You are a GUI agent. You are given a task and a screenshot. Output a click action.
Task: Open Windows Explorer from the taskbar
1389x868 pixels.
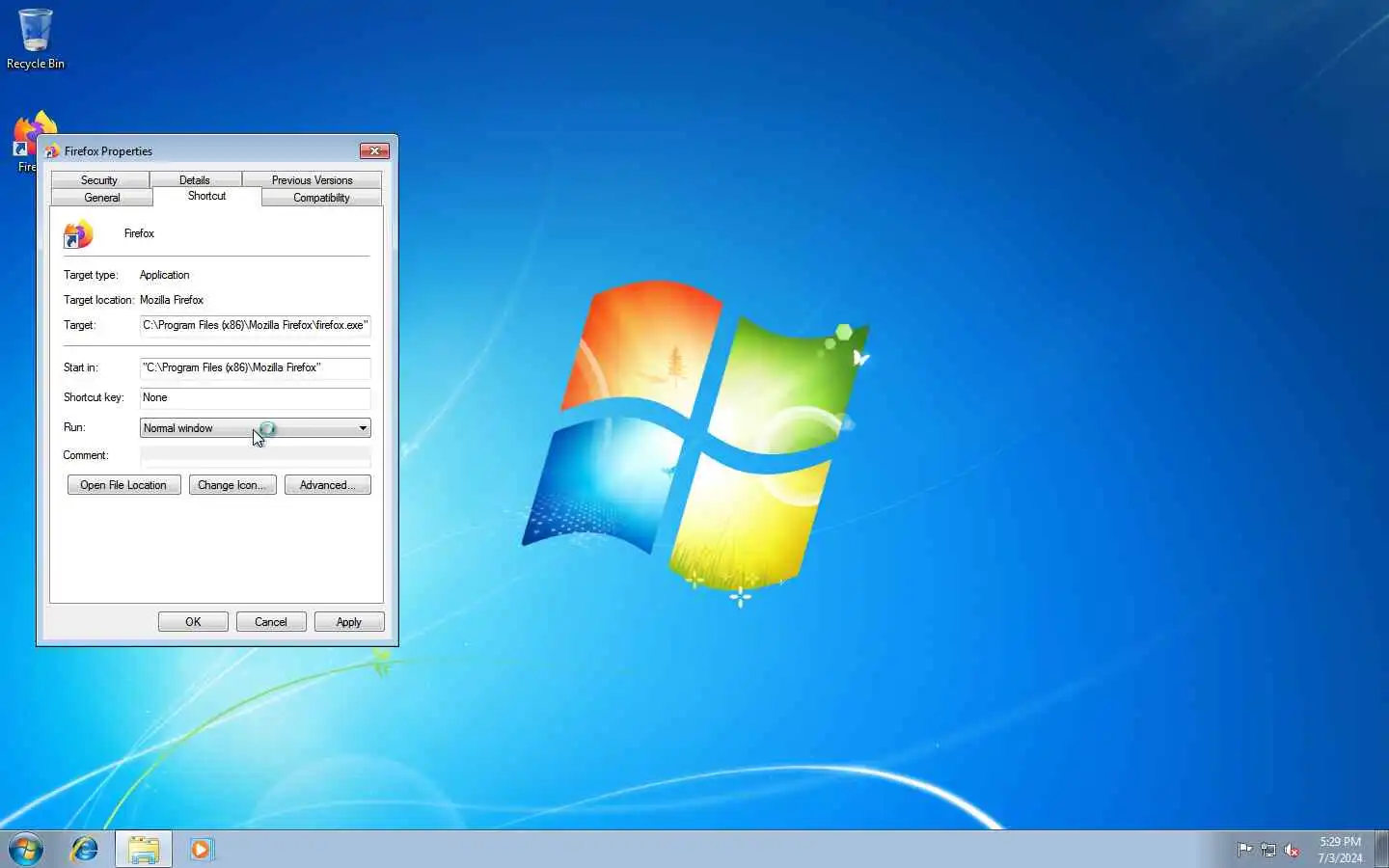coord(144,850)
